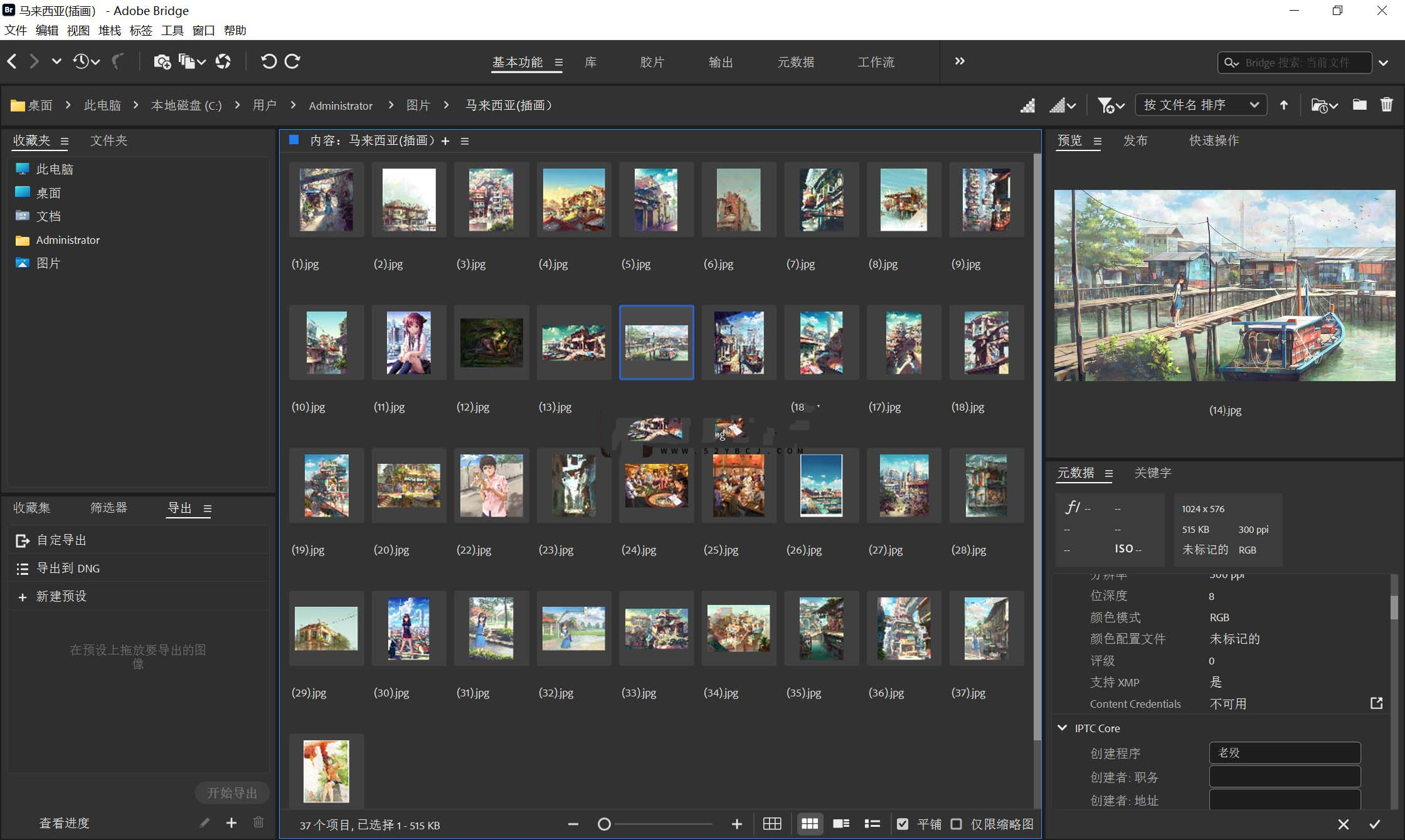This screenshot has width=1405, height=840.
Task: Select thumbnail (11).jpg anime girl
Action: [x=409, y=342]
